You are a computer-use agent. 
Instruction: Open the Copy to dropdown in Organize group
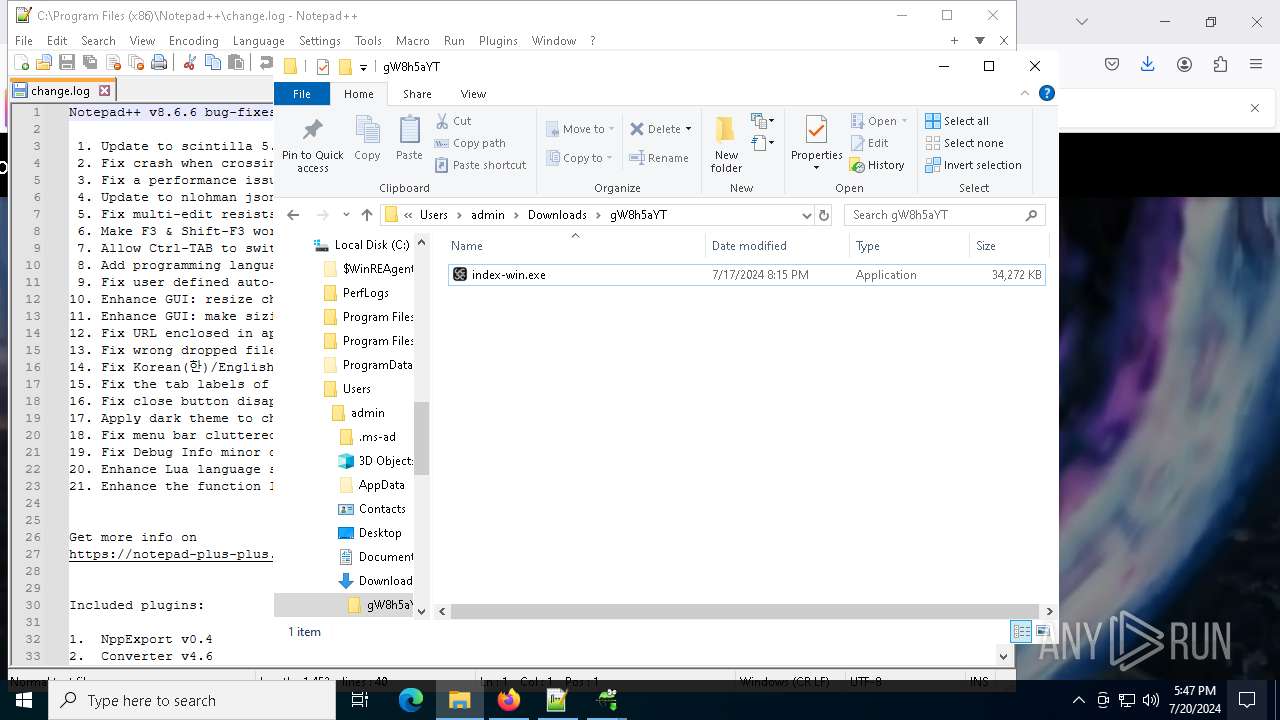(x=580, y=158)
